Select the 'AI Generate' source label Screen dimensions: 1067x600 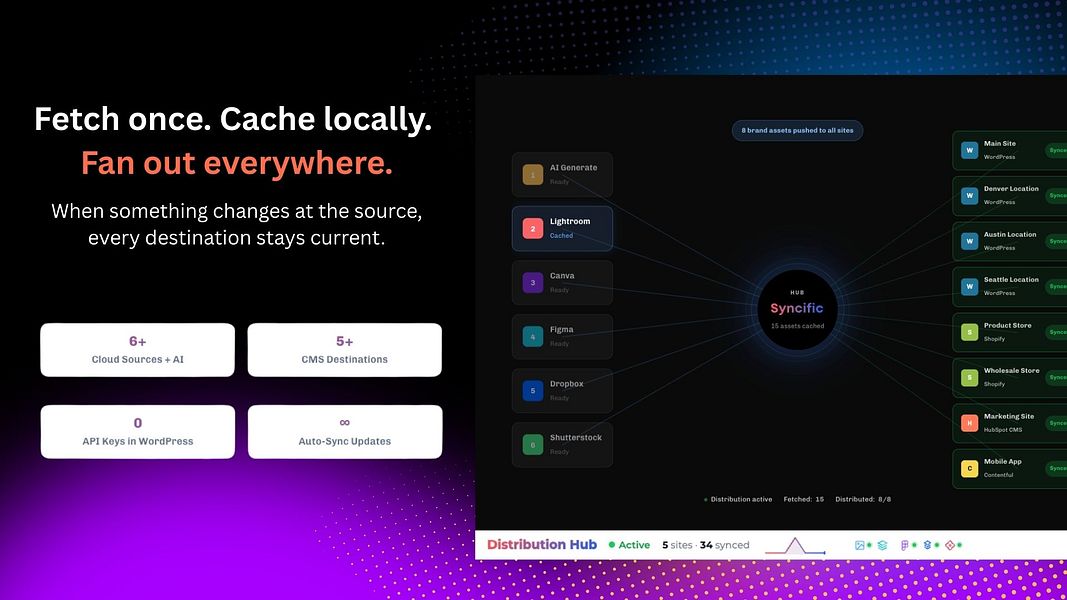[574, 167]
